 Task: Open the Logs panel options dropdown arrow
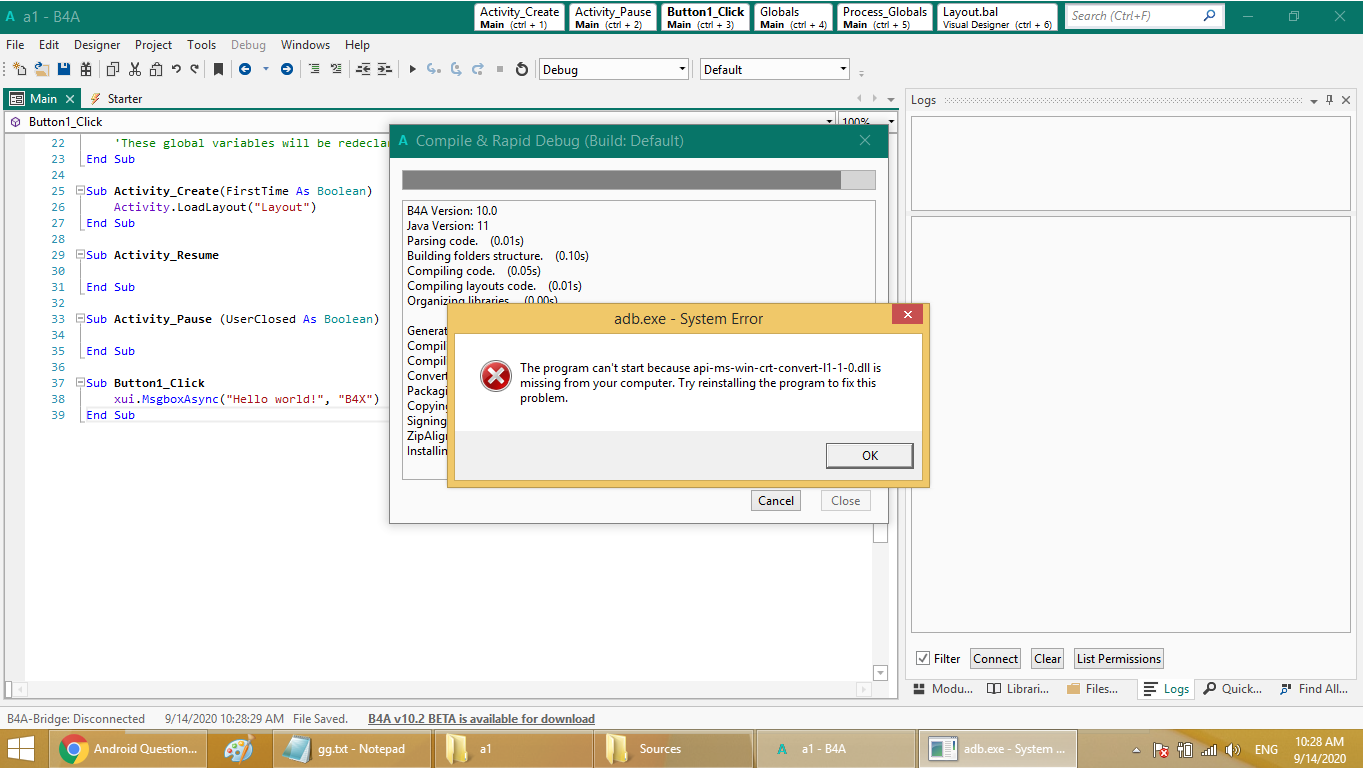(x=1314, y=100)
